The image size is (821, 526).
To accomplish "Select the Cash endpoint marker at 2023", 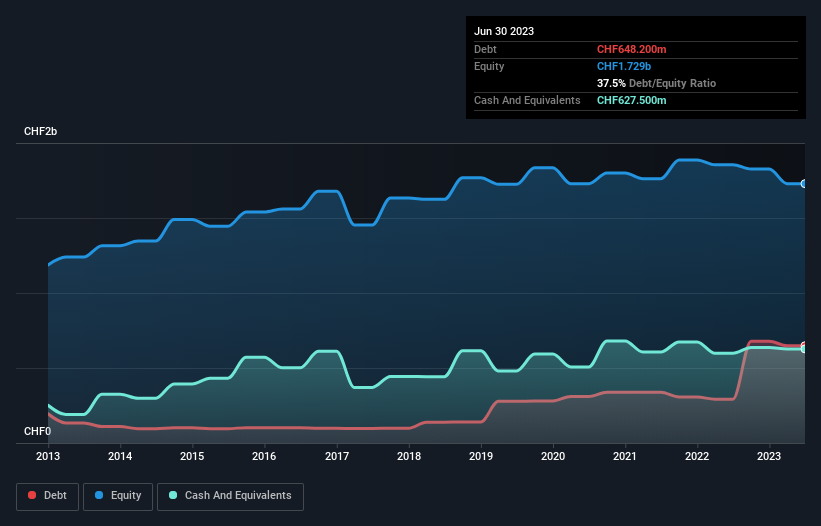I will pos(804,349).
